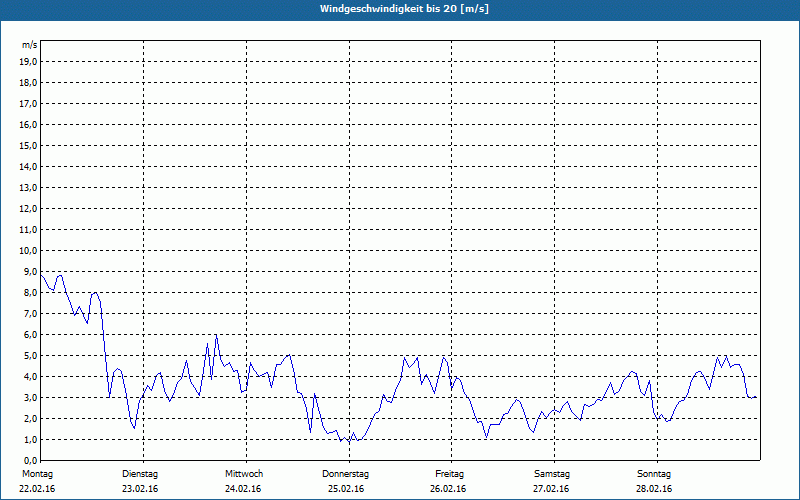The width and height of the screenshot is (800, 500).
Task: Click the 12,0 y-axis label
Action: tap(28, 209)
